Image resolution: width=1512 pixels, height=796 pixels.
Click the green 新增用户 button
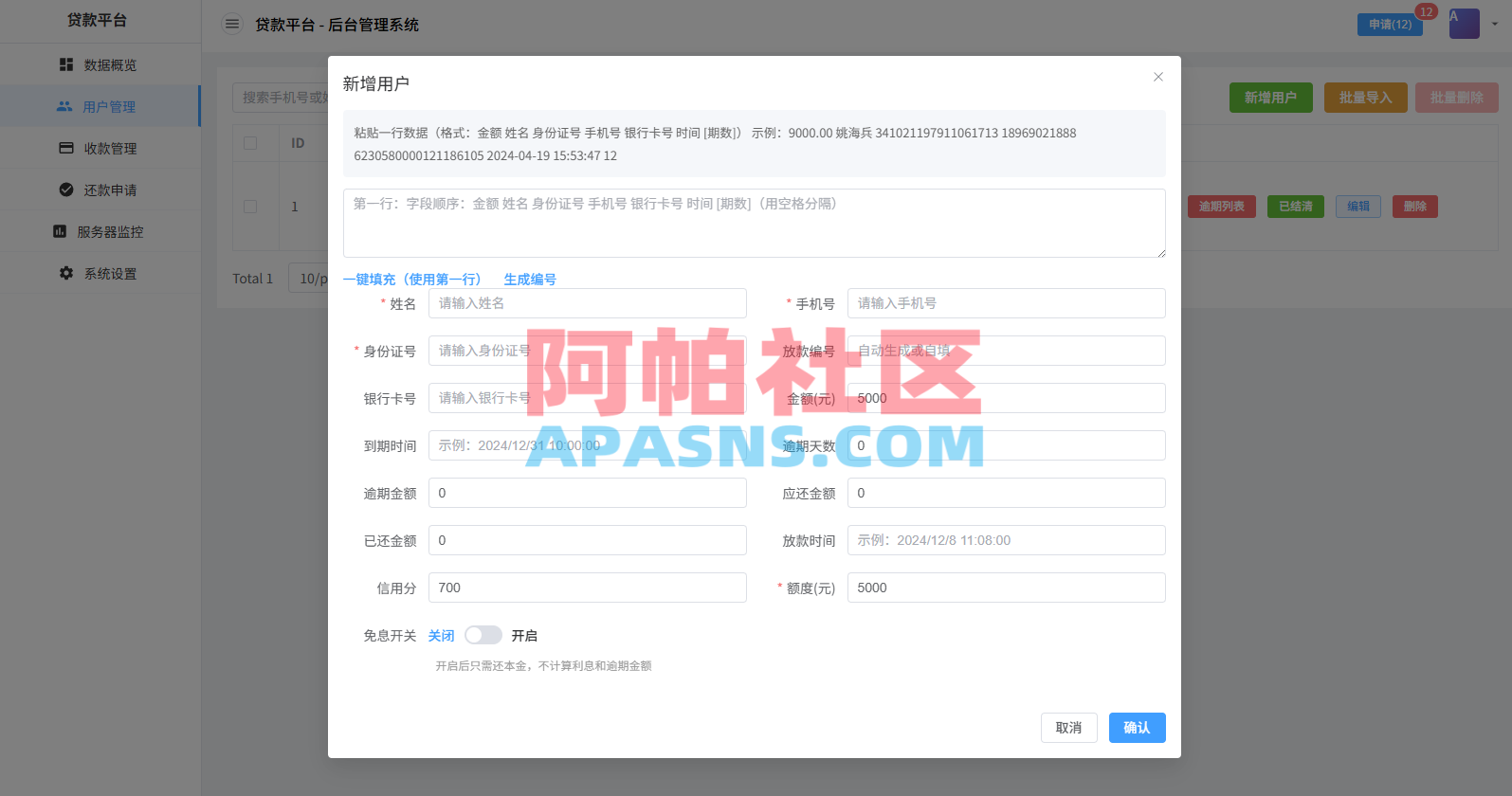pyautogui.click(x=1271, y=98)
